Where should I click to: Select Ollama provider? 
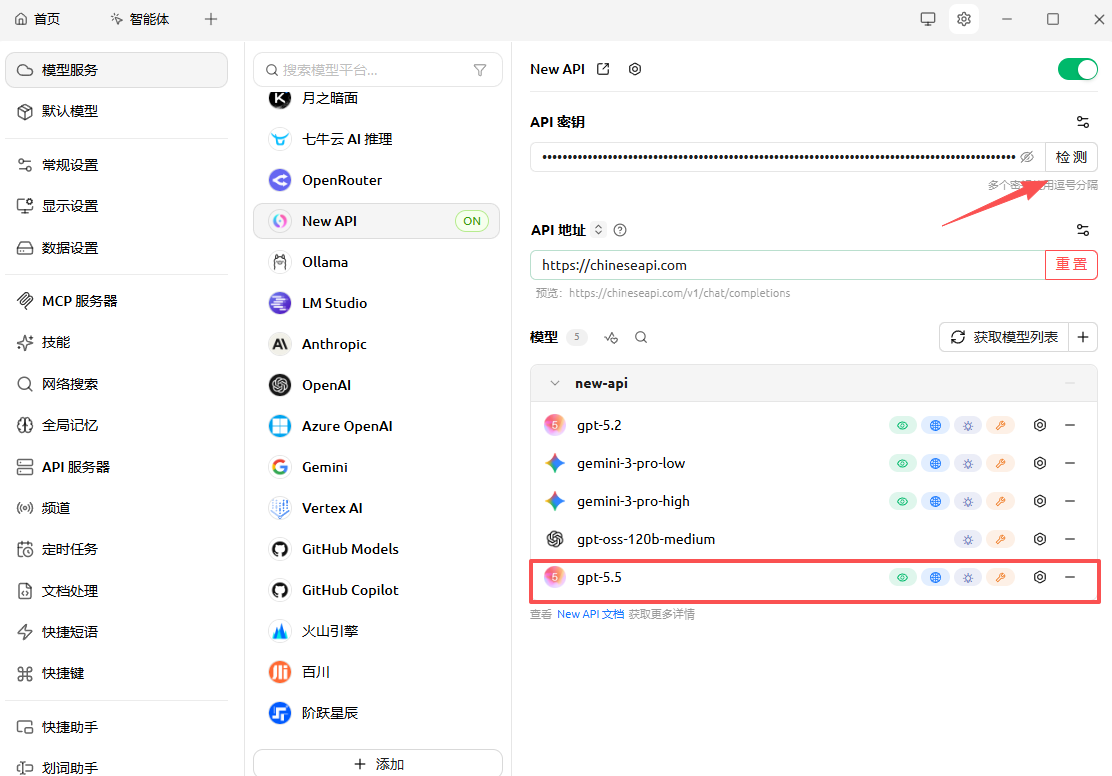pos(377,262)
